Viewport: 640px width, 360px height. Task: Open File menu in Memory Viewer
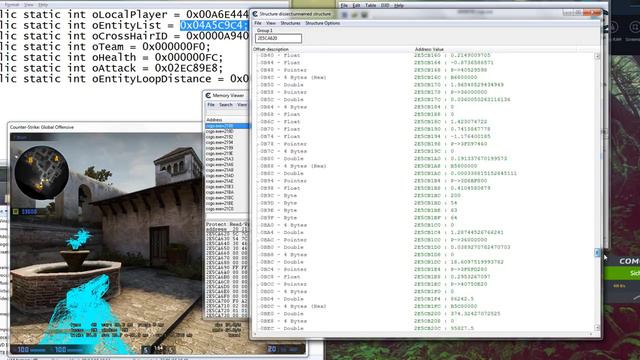[x=211, y=105]
